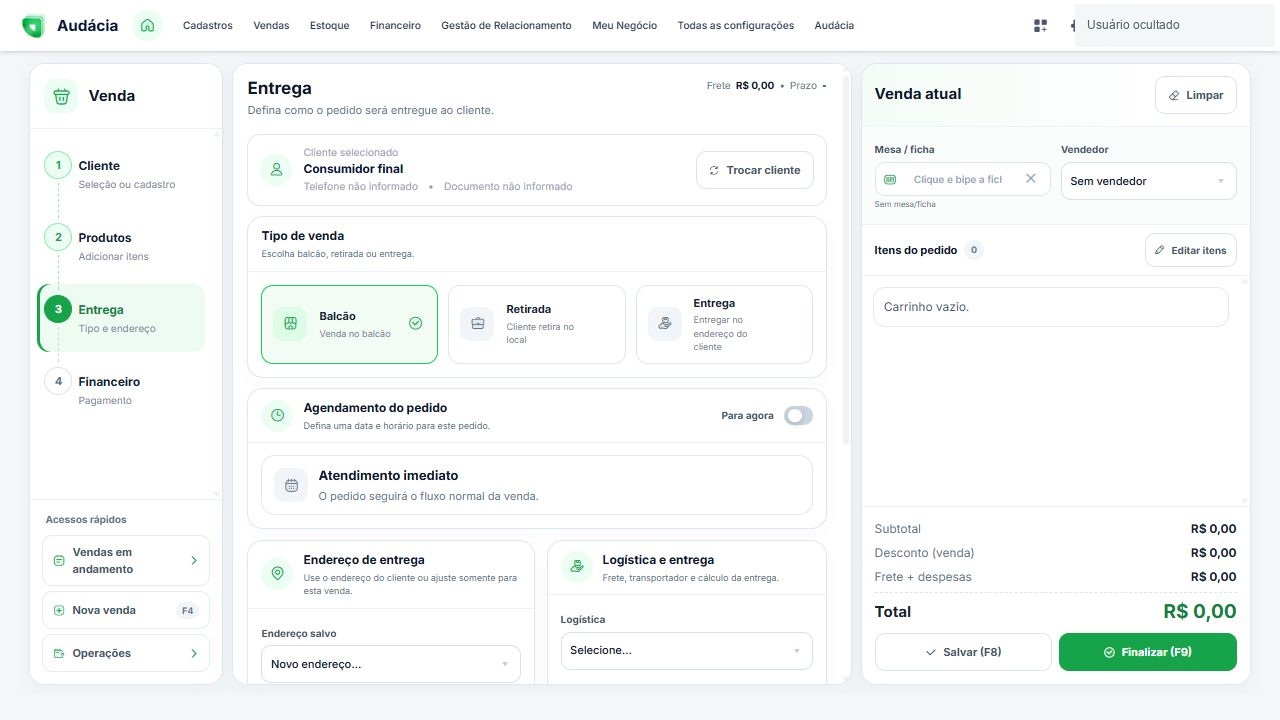The width and height of the screenshot is (1280, 720).
Task: Click Editar itens button
Action: click(x=1191, y=250)
